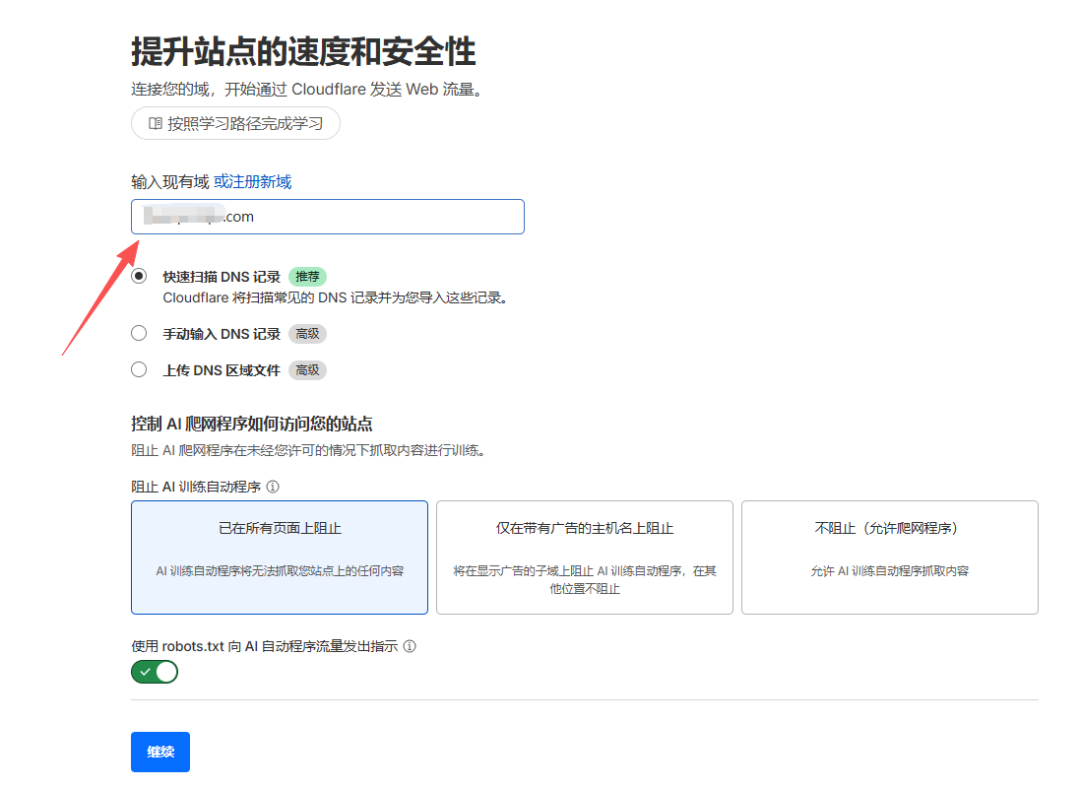The width and height of the screenshot is (1080, 787).
Task: Click 高级 badge beside 手动输入 DNS 记录
Action: [308, 334]
